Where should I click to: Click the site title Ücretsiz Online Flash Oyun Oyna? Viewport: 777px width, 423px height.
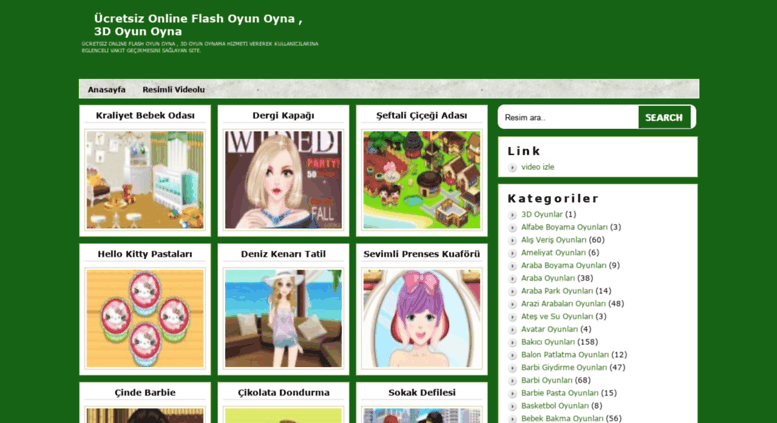(198, 25)
